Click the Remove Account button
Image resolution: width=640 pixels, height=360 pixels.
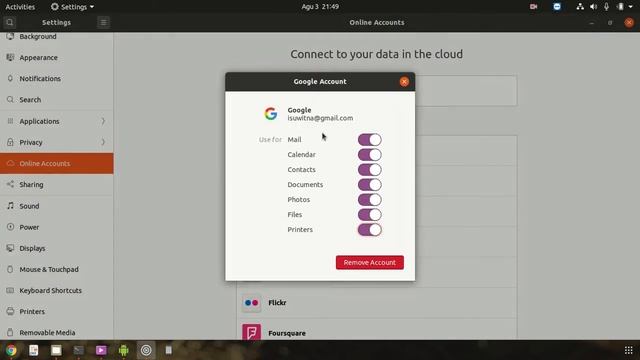(x=370, y=262)
